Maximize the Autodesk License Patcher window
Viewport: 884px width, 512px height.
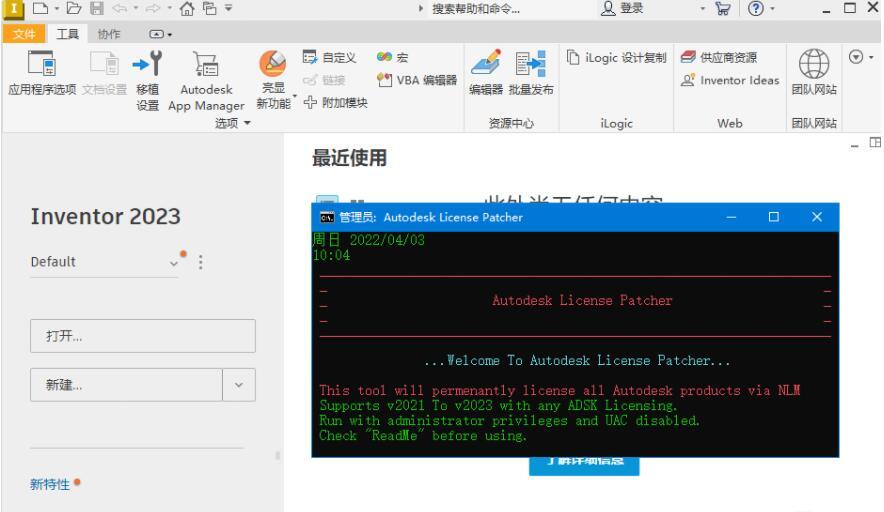click(774, 217)
